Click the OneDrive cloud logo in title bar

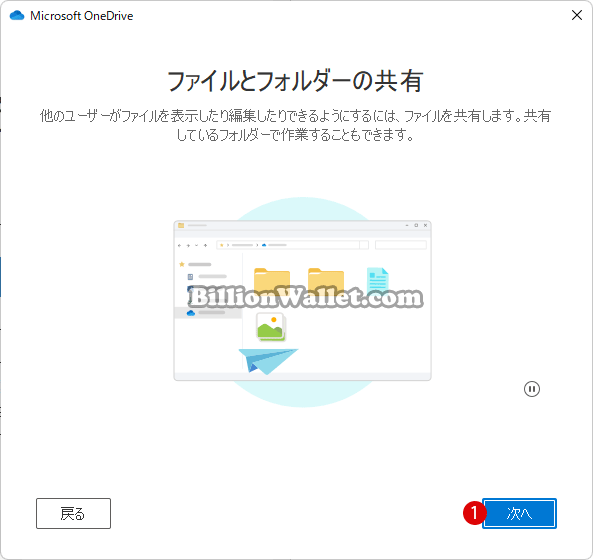click(x=17, y=16)
